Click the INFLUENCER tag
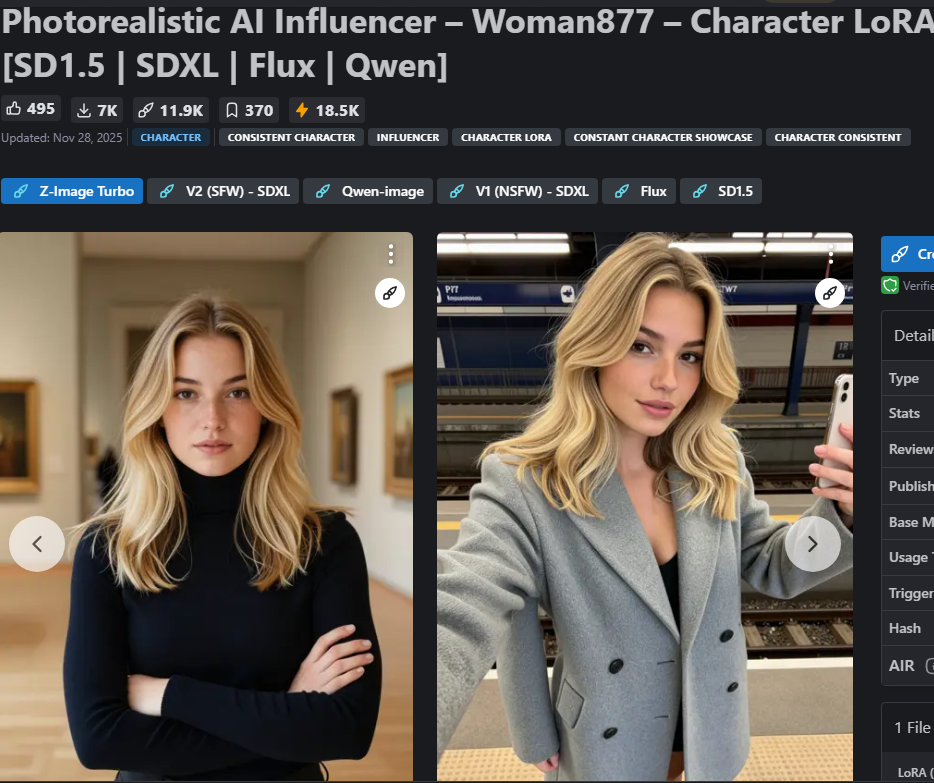934x783 pixels. point(408,138)
